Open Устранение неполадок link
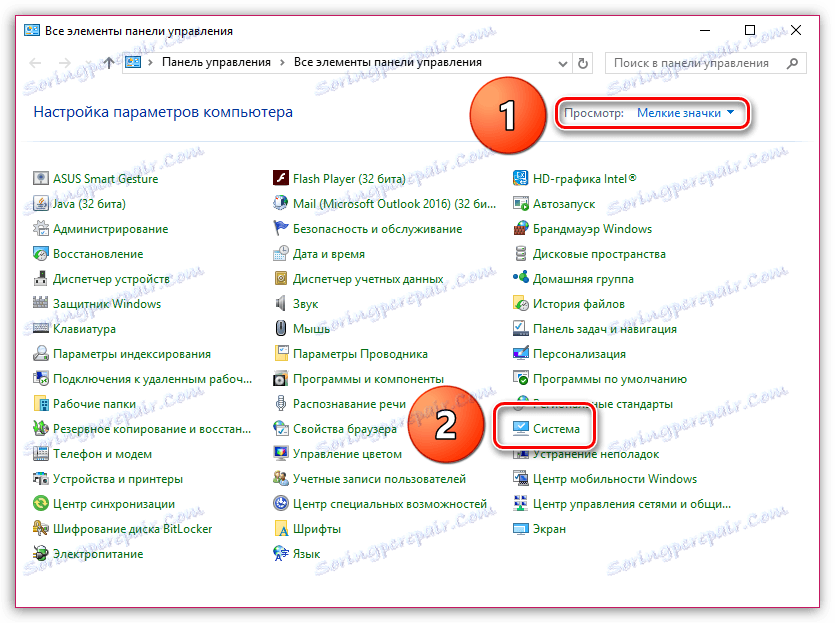 click(x=596, y=454)
